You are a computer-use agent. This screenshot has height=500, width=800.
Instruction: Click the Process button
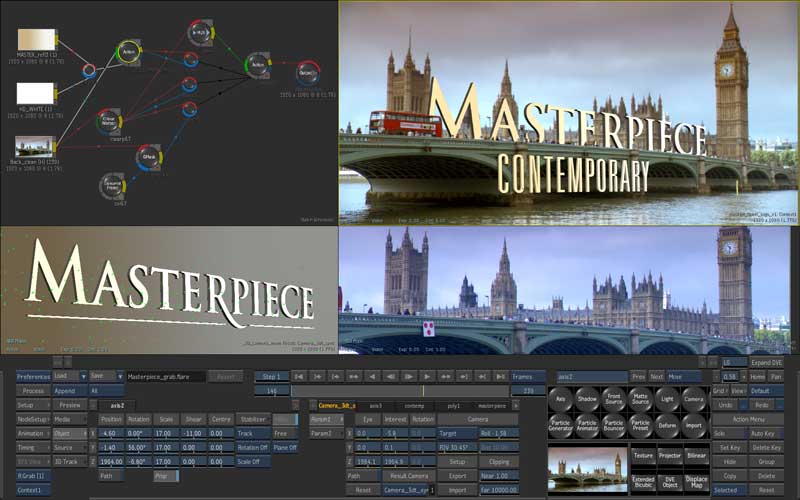(33, 390)
